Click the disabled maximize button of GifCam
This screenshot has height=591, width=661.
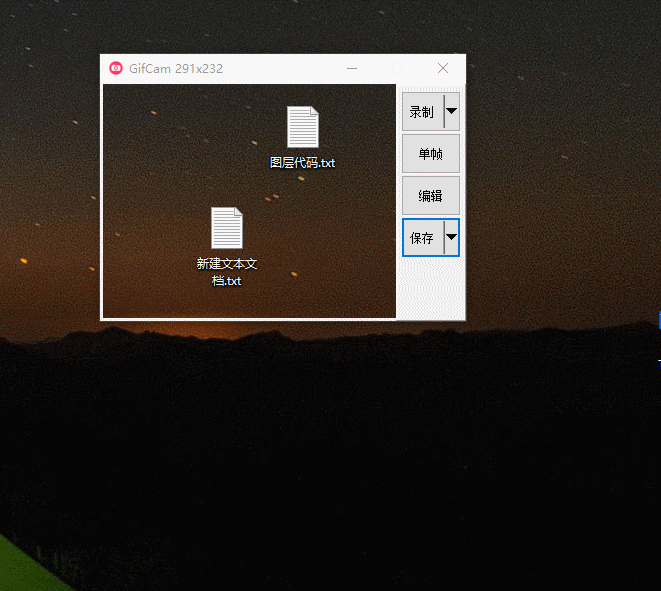point(397,69)
